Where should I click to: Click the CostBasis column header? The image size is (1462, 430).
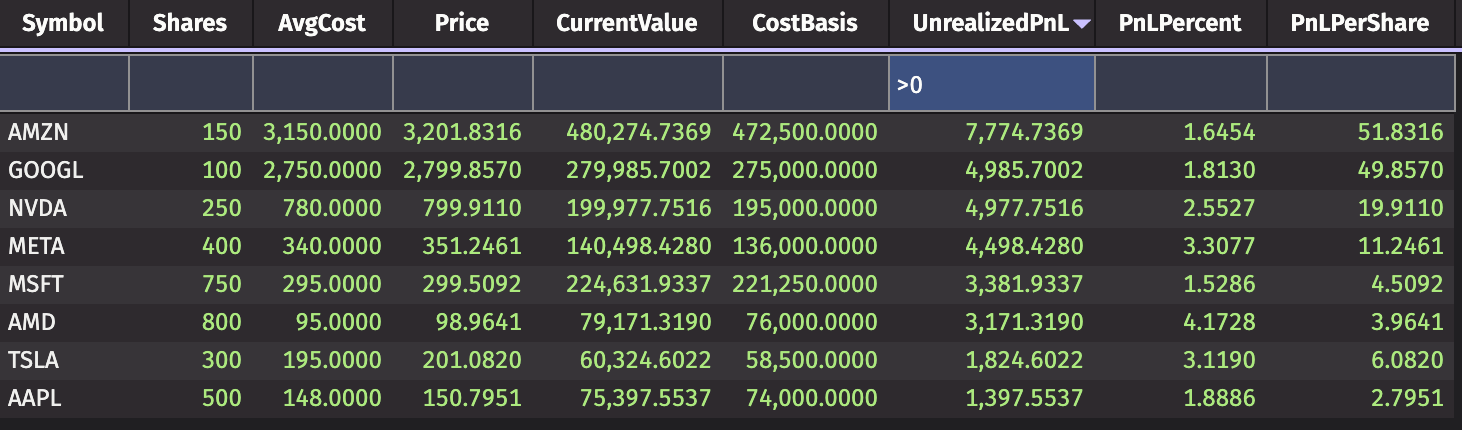(x=804, y=23)
